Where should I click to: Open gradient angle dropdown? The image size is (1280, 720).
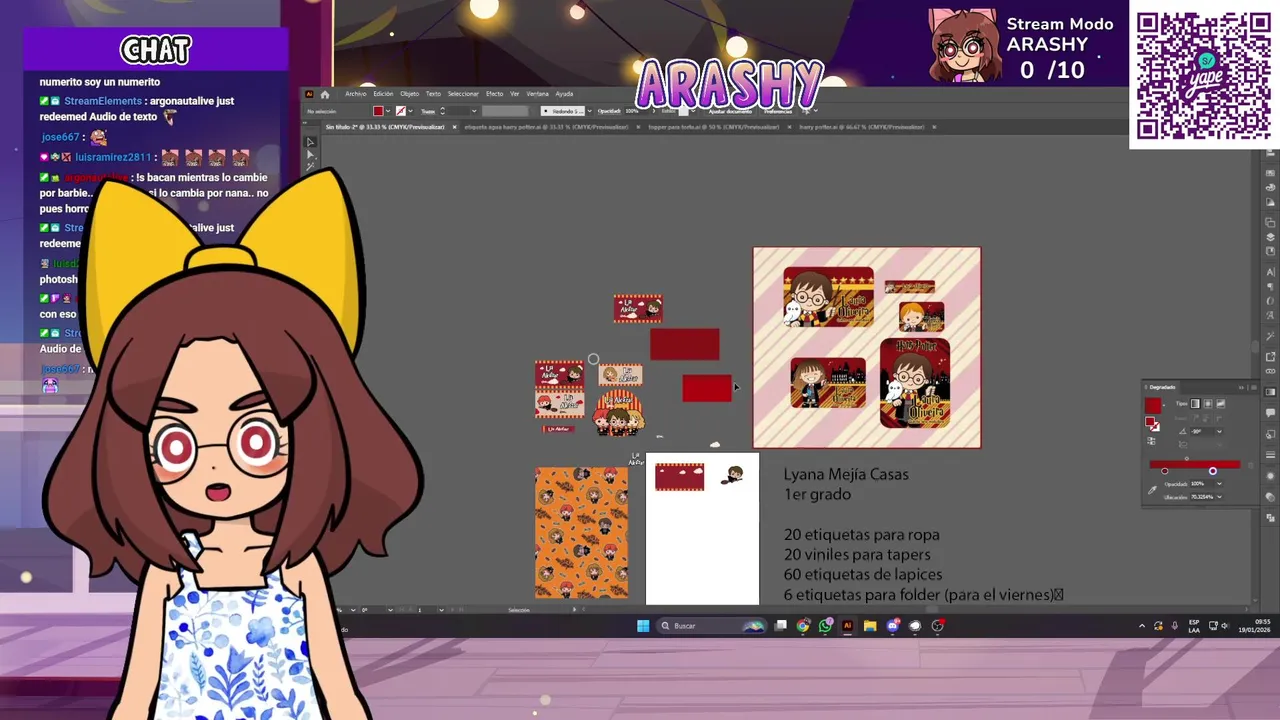(1219, 431)
